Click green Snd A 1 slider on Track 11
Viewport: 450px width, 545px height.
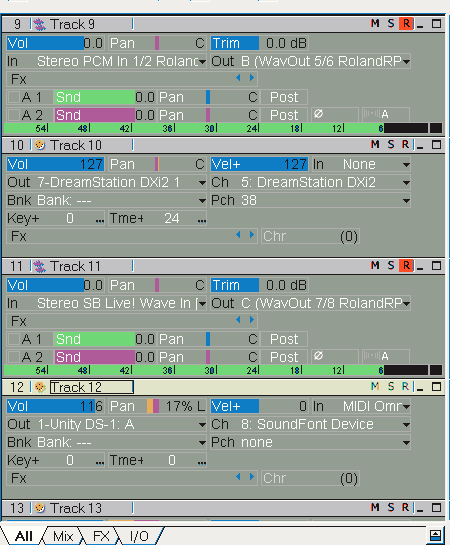pyautogui.click(x=105, y=339)
